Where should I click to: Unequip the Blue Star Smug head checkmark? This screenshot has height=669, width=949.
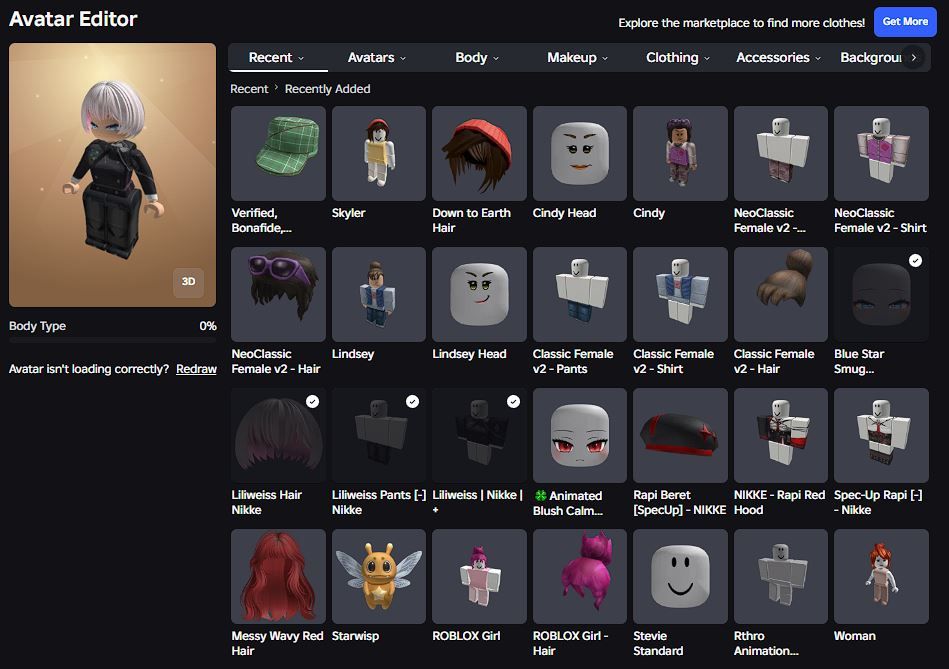coord(916,260)
